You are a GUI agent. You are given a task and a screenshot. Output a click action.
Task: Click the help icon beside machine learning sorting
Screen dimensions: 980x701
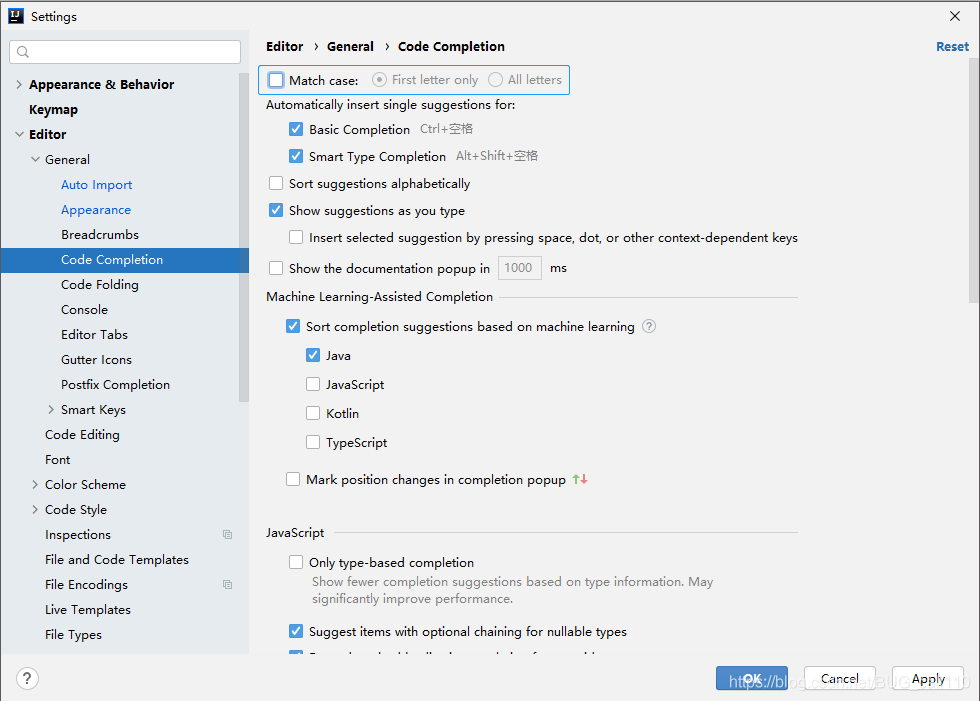point(648,326)
